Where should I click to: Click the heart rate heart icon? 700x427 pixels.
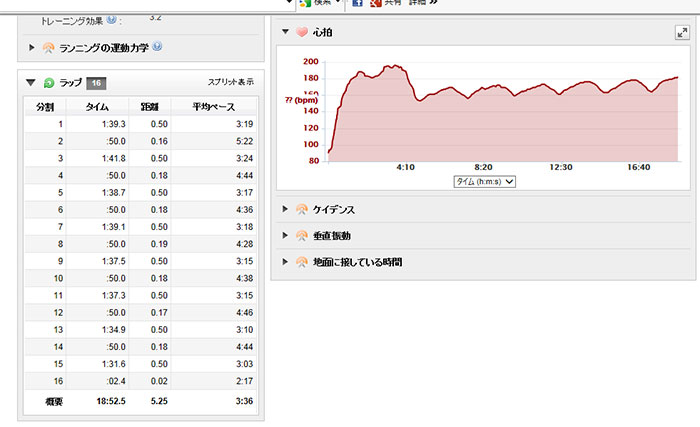[301, 33]
